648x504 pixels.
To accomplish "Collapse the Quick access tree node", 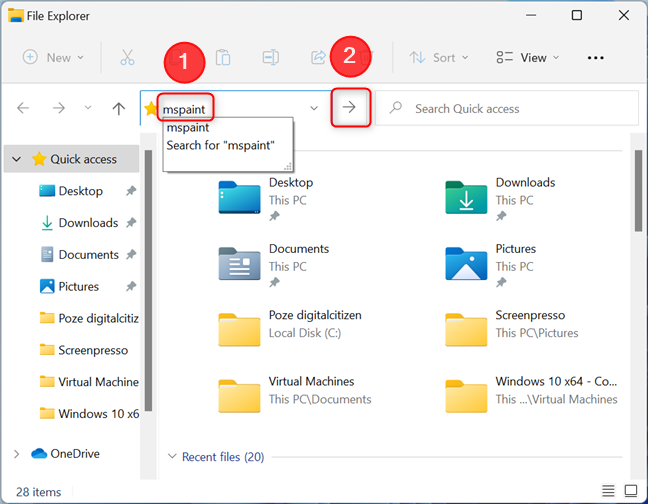I will (x=17, y=159).
